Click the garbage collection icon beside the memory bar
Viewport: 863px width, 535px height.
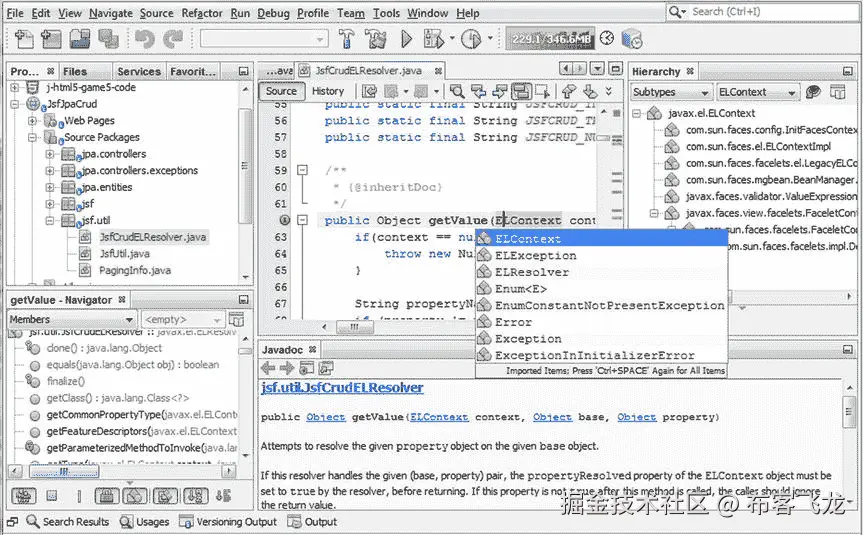click(x=607, y=38)
